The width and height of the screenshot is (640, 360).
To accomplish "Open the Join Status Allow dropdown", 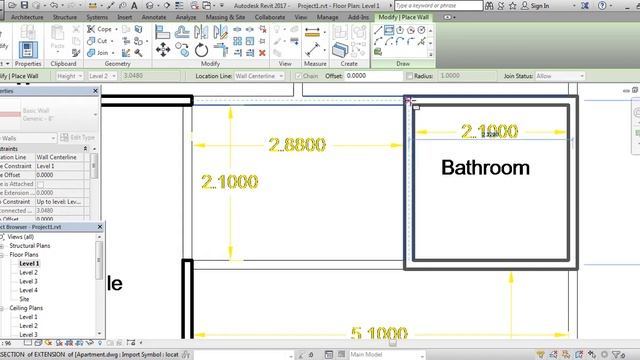I will tap(560, 76).
